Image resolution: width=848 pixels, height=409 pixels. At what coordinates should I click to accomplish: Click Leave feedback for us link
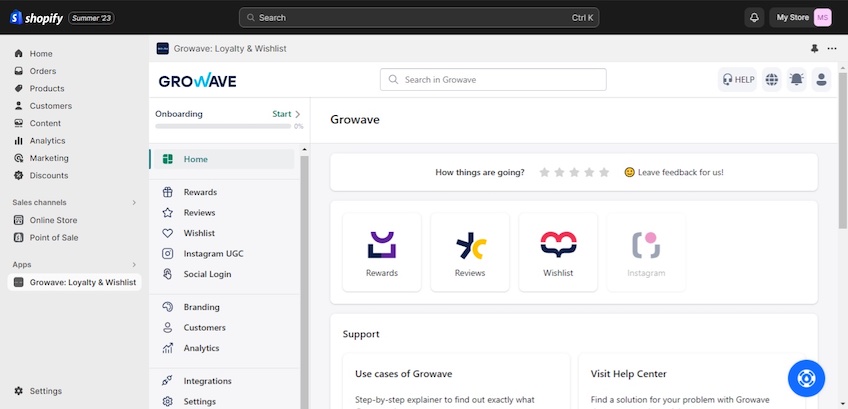click(x=674, y=173)
